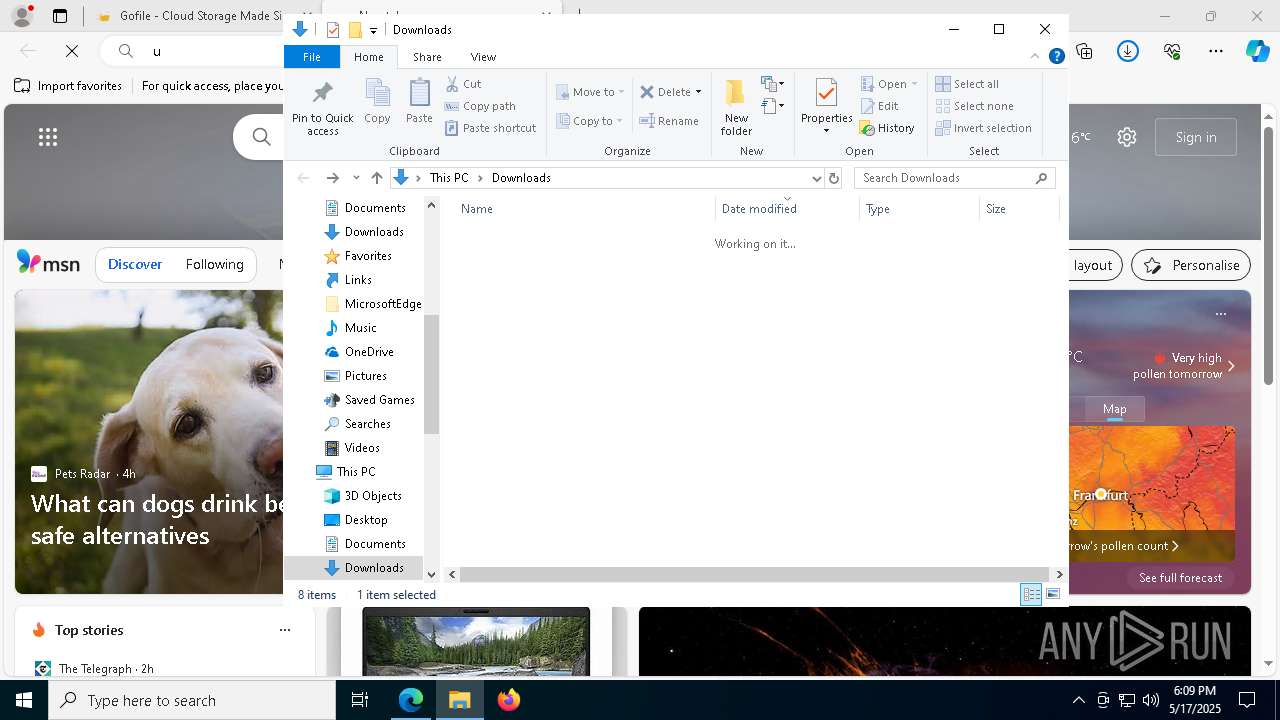Click navigation pane vertical scrollbar
The height and width of the screenshot is (720, 1280).
(431, 375)
